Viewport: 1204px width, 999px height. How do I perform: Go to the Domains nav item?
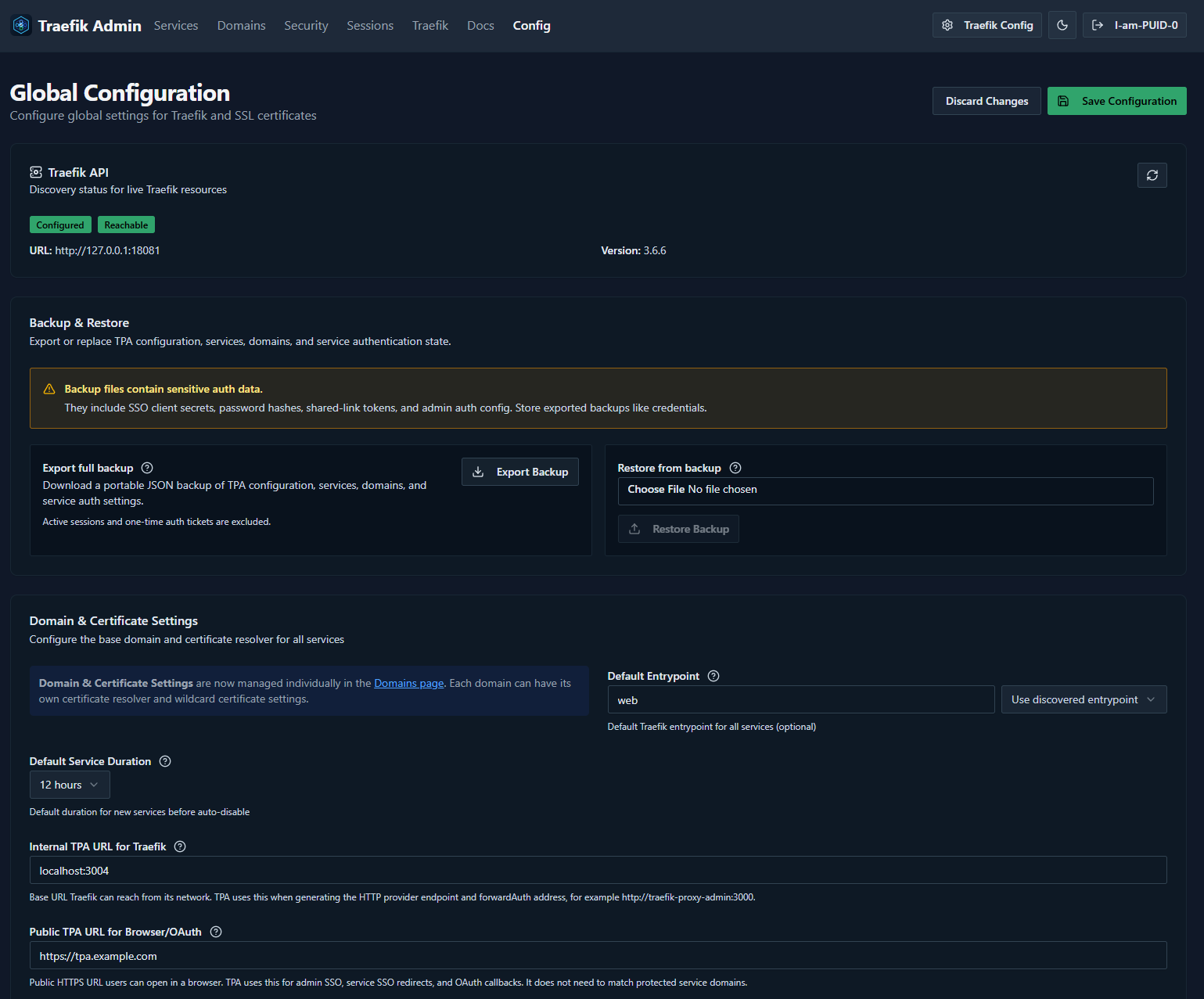pyautogui.click(x=242, y=26)
